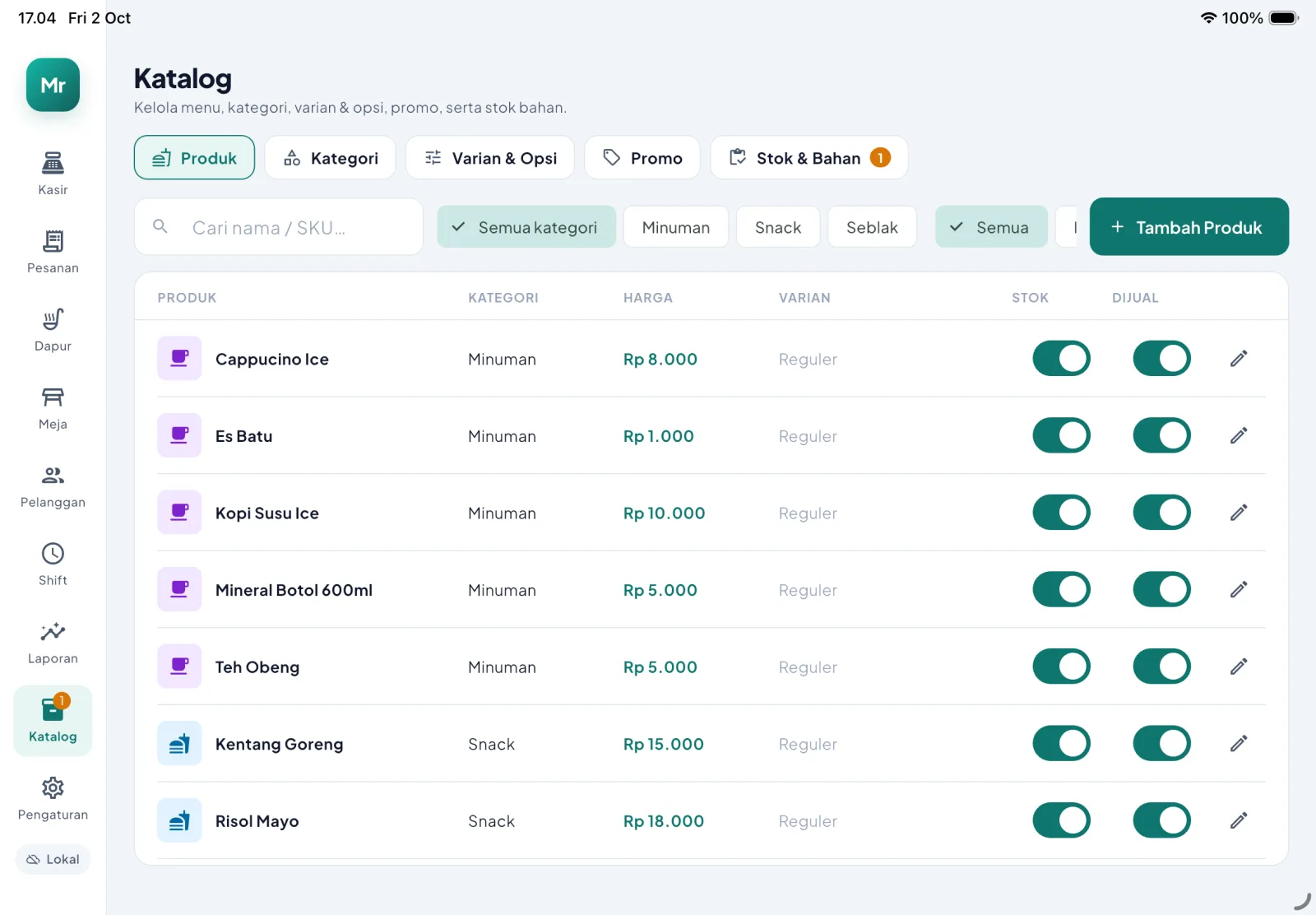The image size is (1316, 915).
Task: Open Stok & Bahan tab
Action: [809, 158]
